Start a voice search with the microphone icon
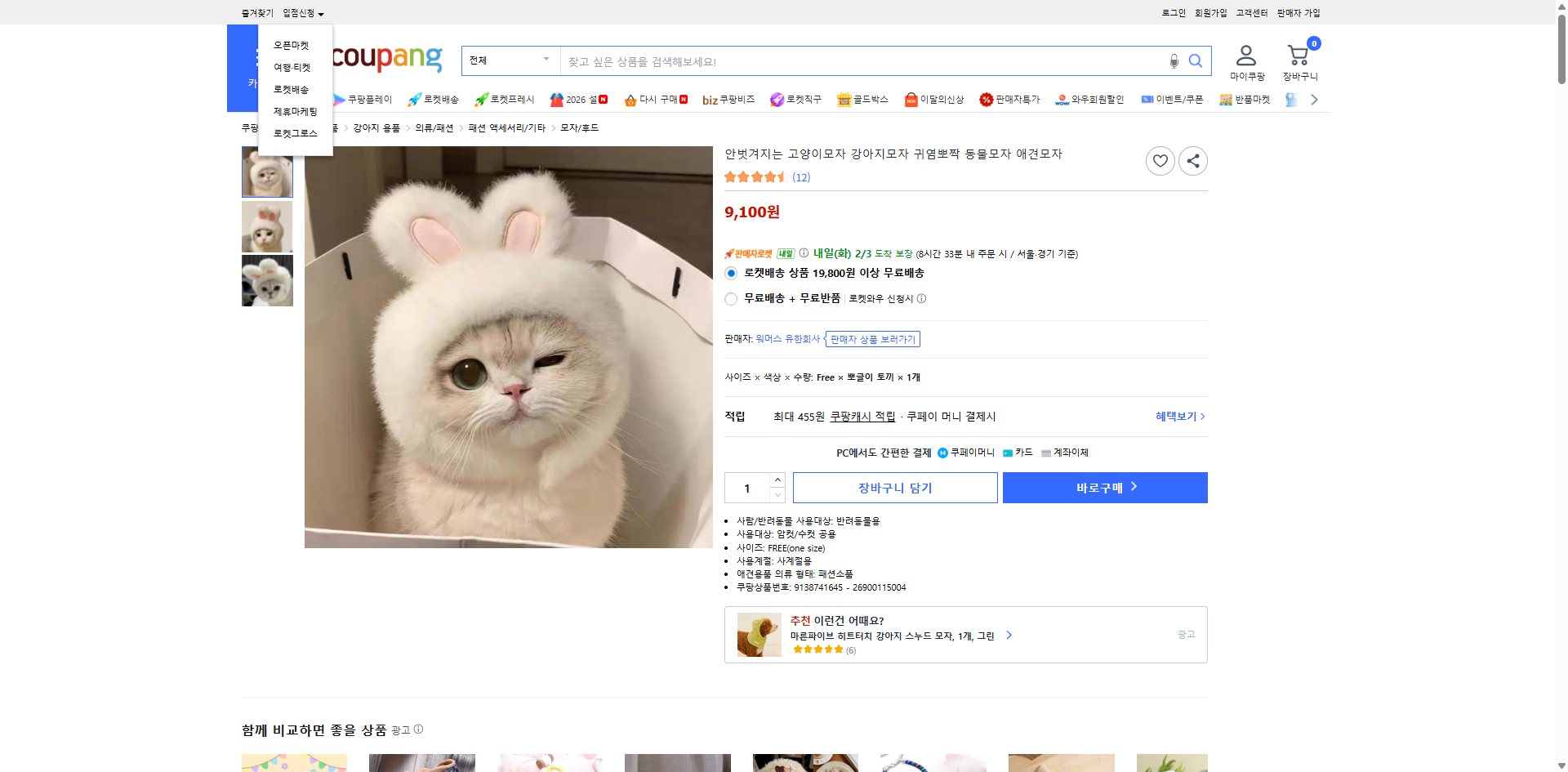The height and width of the screenshot is (772, 1568). (1174, 60)
